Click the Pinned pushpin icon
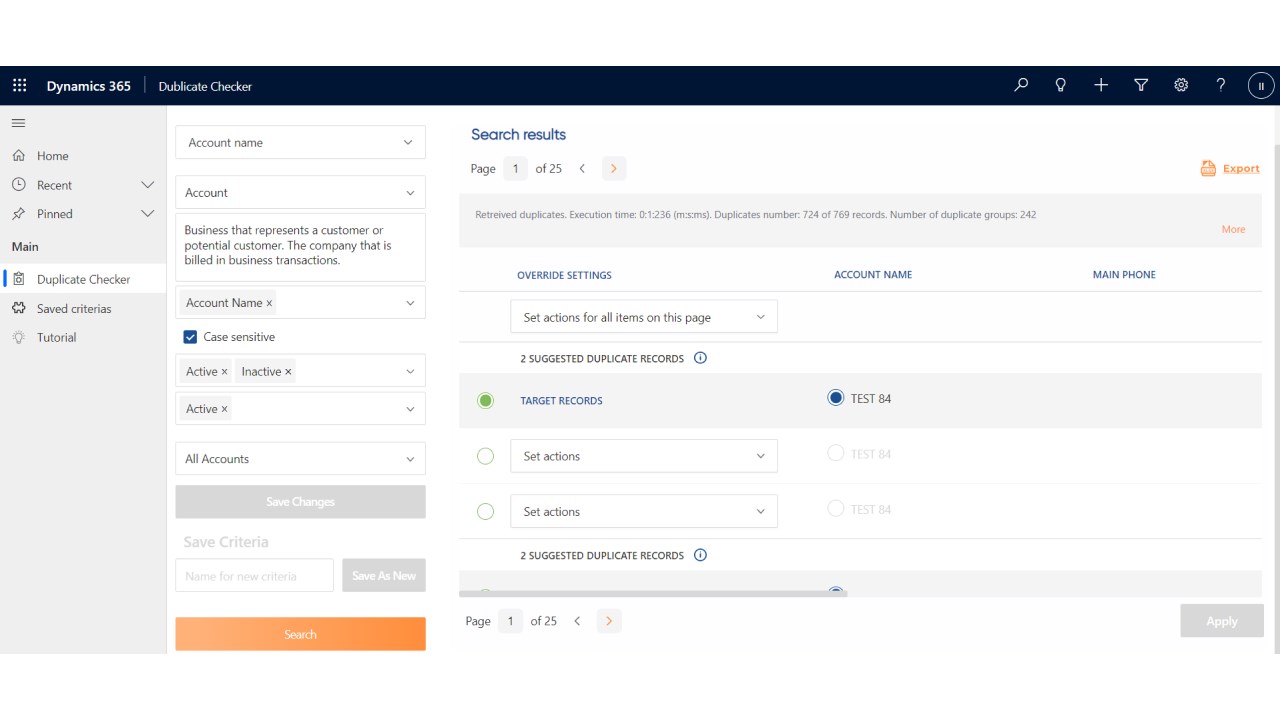 pos(18,214)
